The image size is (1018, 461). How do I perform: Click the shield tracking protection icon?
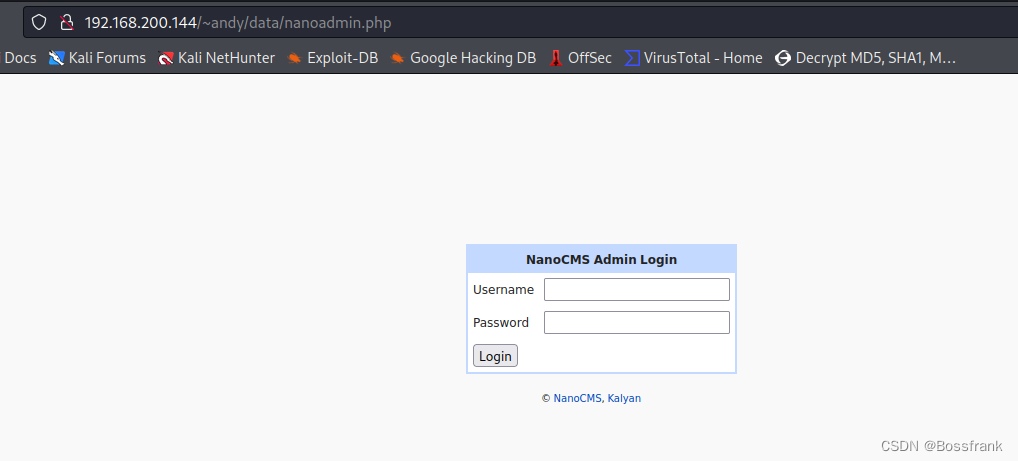coord(40,23)
